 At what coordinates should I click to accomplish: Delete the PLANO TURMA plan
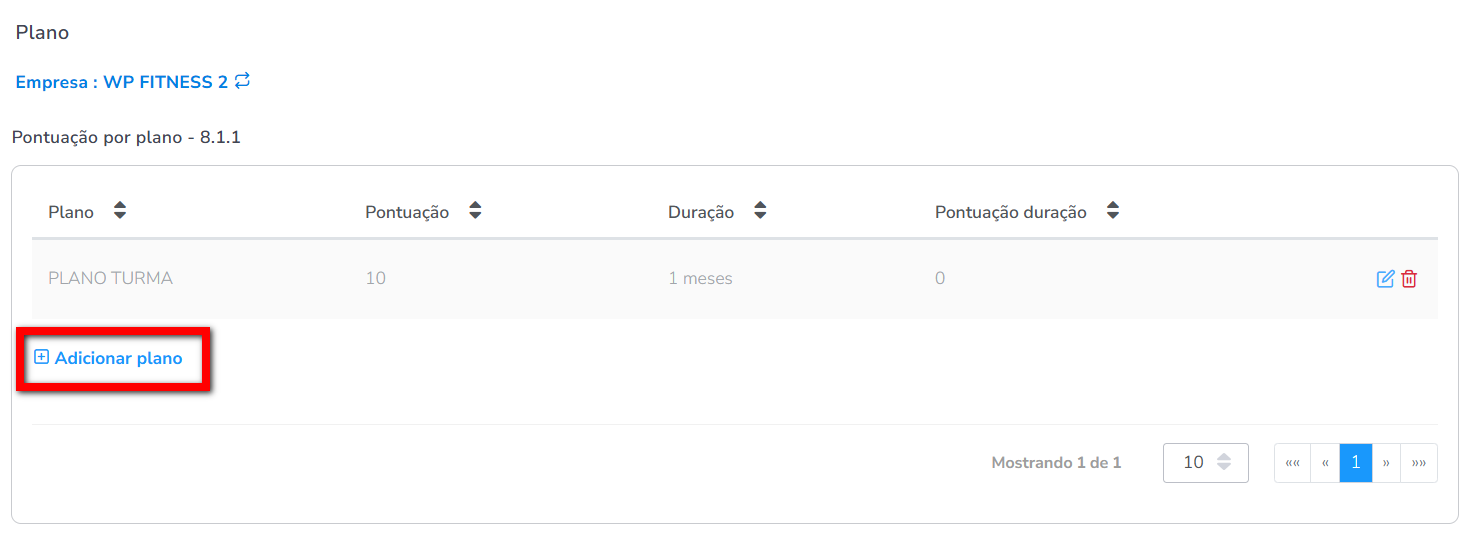pos(1409,279)
